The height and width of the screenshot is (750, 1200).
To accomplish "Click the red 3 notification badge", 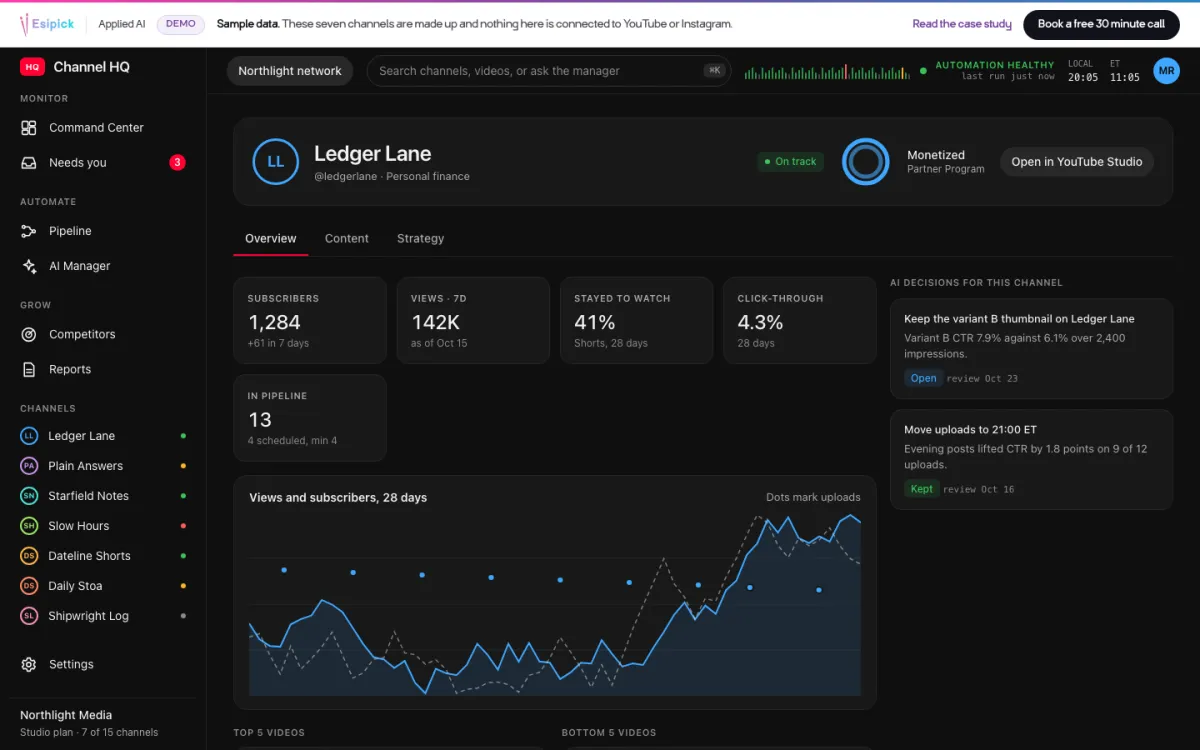I will 177,163.
